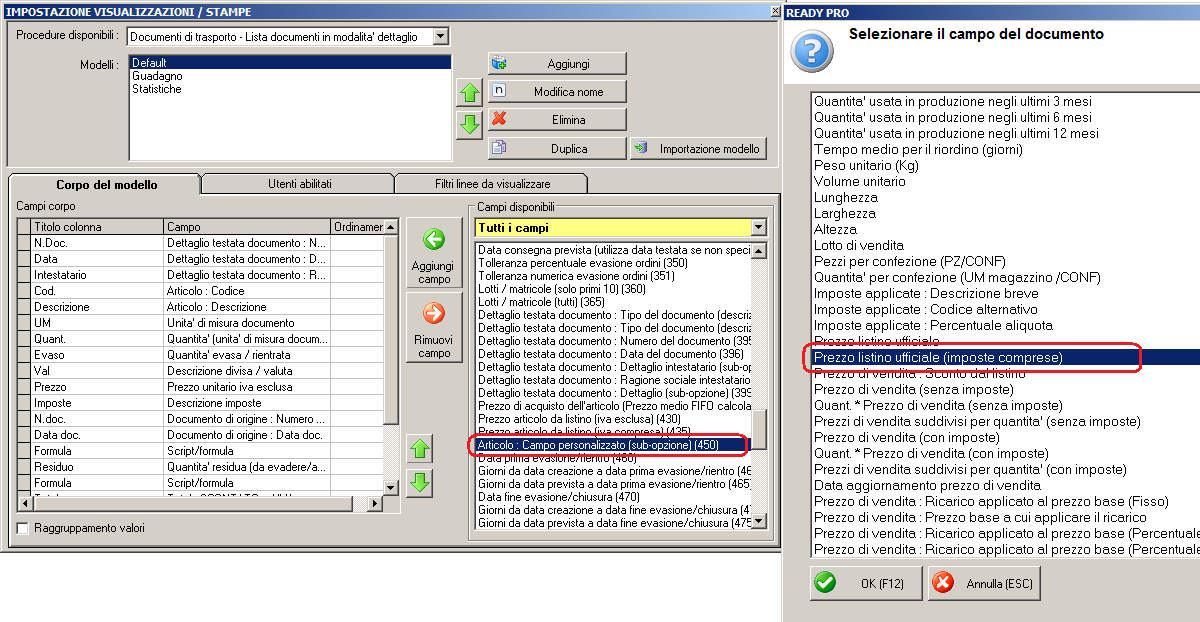
Task: Click the question mark icon in READY PRO
Action: (x=814, y=49)
